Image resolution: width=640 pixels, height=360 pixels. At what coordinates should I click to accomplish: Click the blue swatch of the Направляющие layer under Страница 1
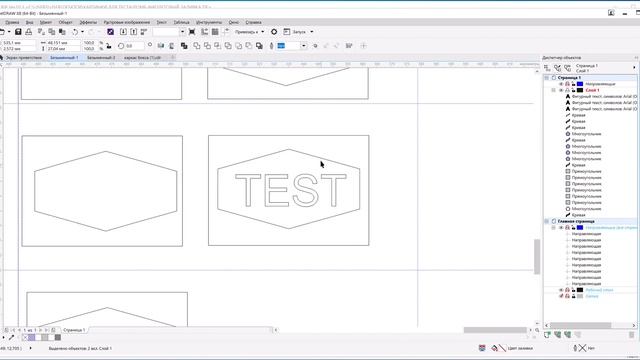[x=580, y=84]
